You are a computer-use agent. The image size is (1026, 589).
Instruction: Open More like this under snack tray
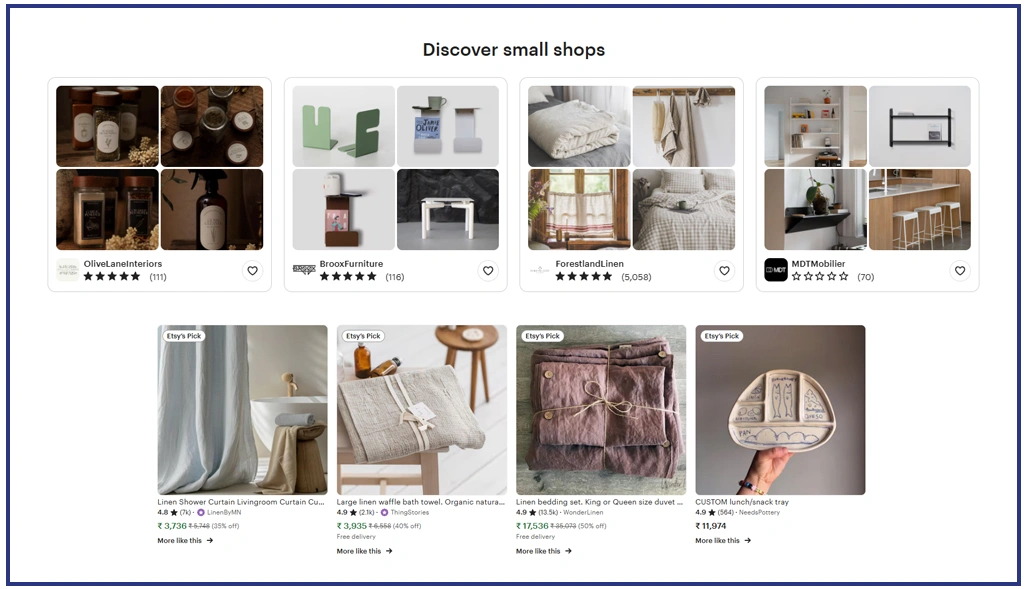[x=723, y=541]
